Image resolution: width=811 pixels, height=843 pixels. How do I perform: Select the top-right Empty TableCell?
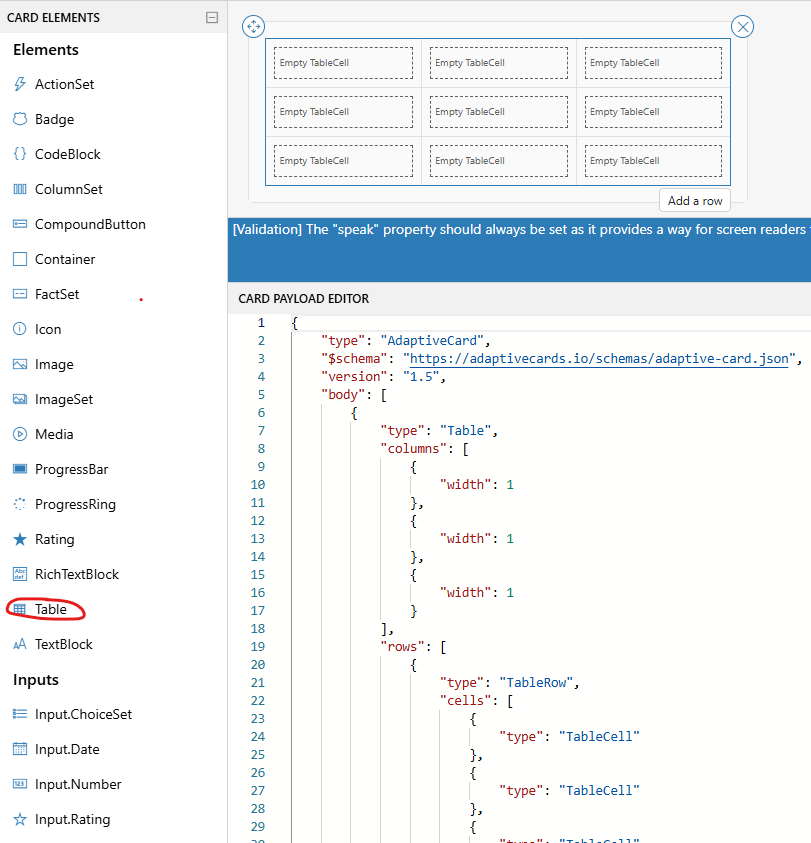[653, 63]
